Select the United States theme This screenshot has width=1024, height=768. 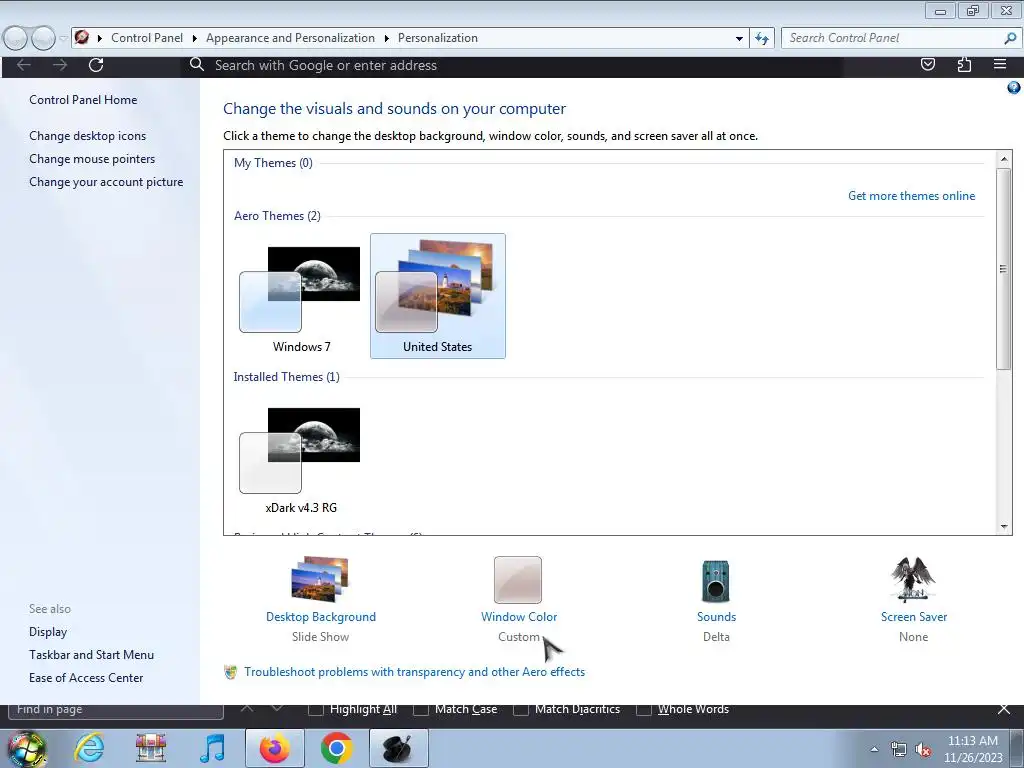pos(438,296)
